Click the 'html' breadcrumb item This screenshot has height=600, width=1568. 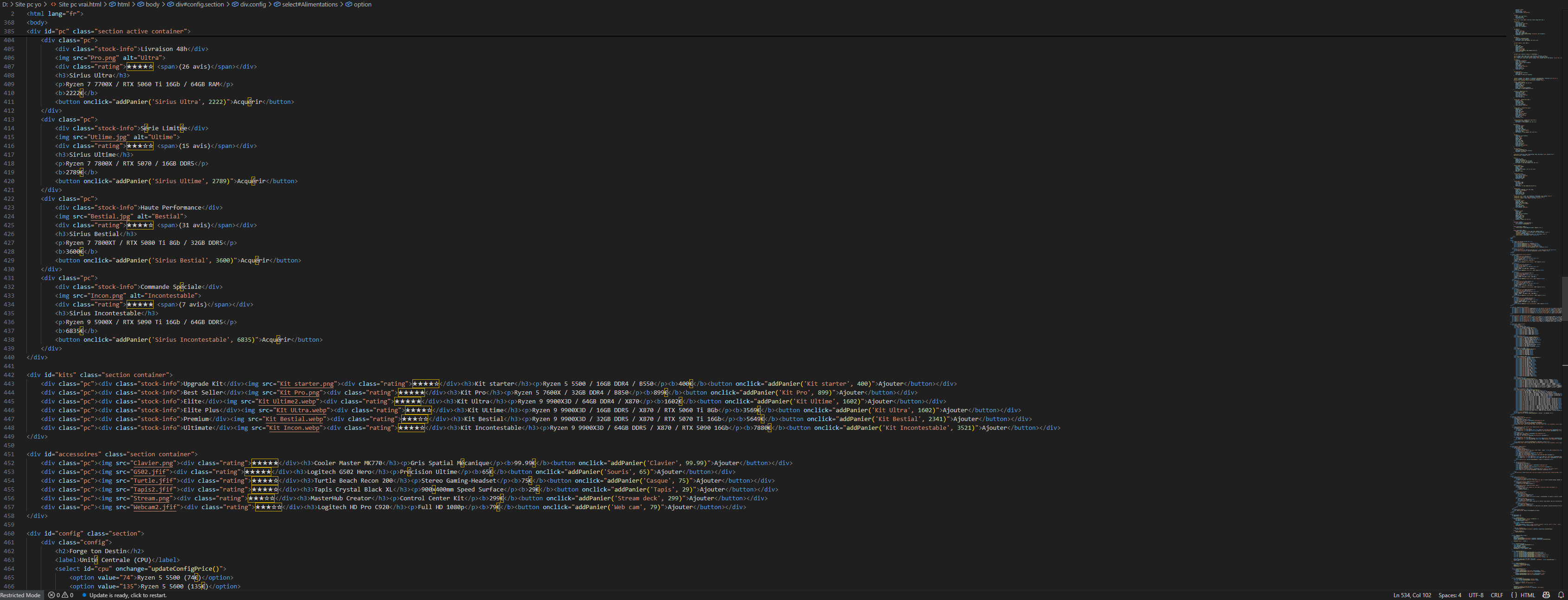pyautogui.click(x=123, y=4)
